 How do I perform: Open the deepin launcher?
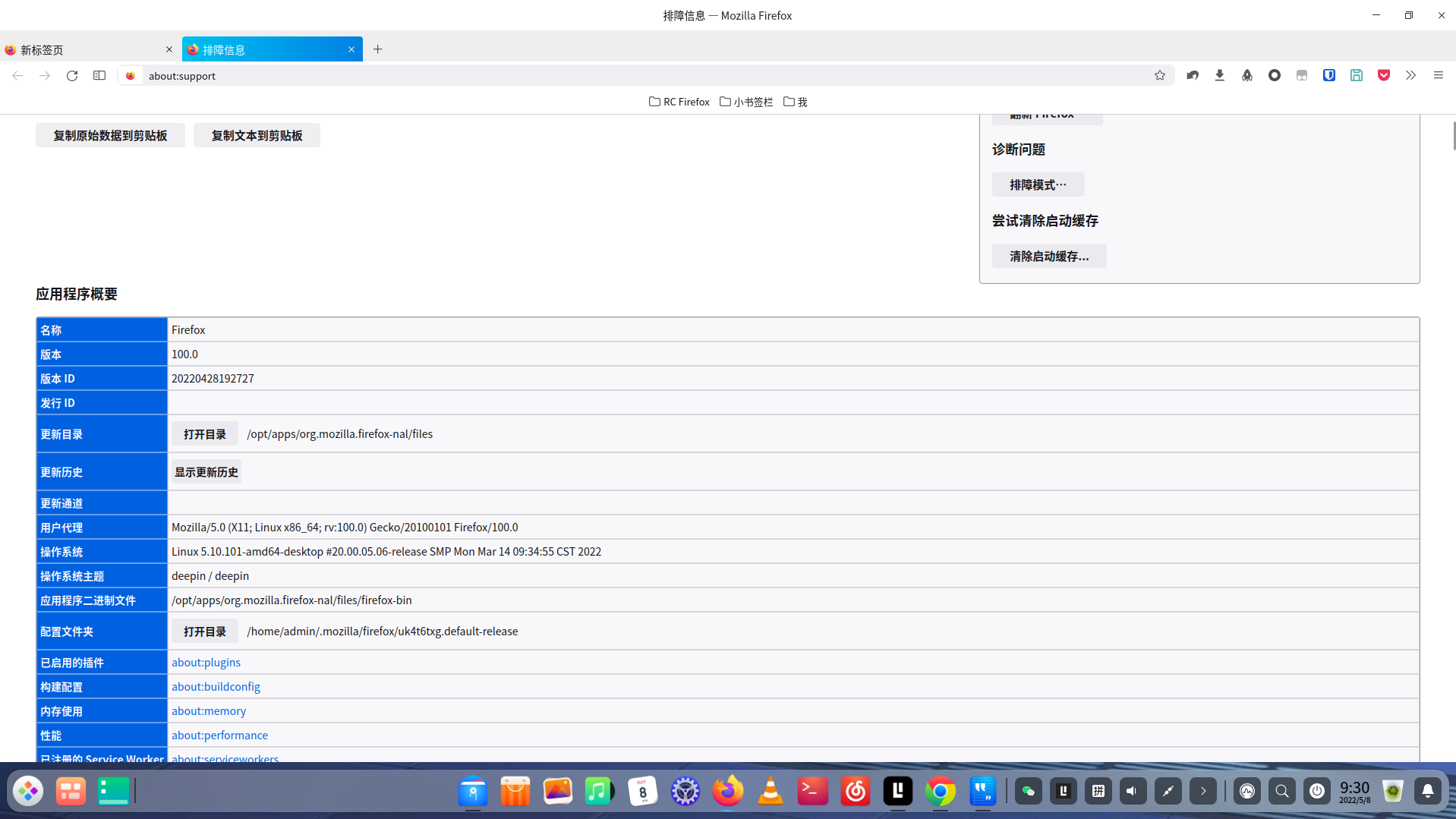(28, 791)
